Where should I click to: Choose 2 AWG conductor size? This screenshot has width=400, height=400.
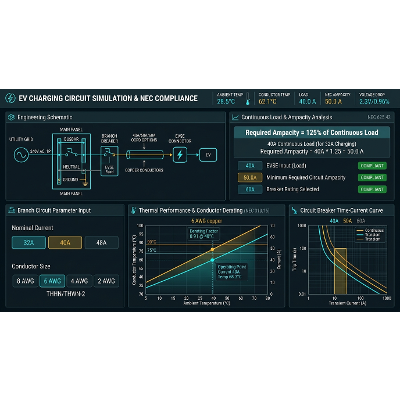coord(106,281)
